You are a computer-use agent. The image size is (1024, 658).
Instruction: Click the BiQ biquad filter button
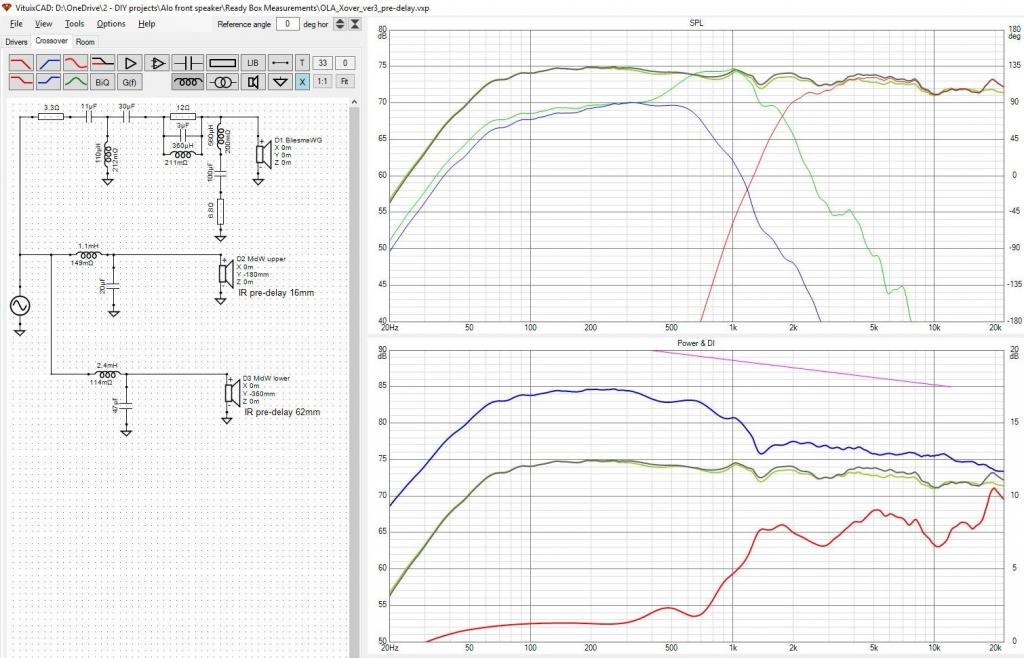pos(103,82)
